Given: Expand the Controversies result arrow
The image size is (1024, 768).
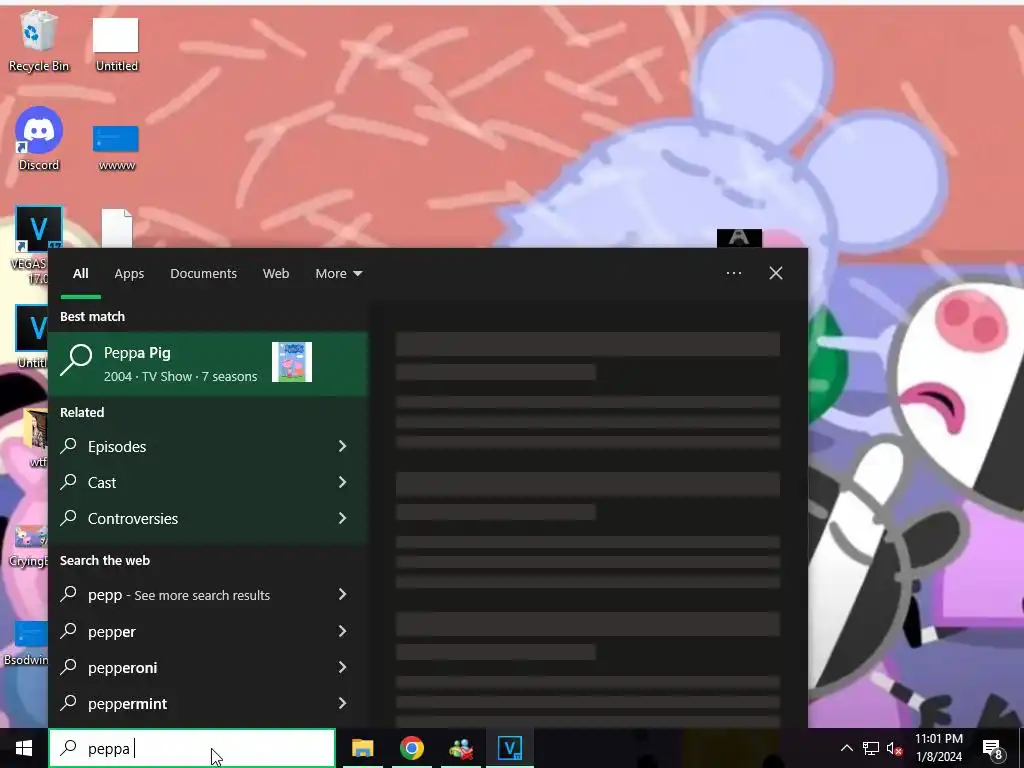Looking at the screenshot, I should tap(342, 518).
